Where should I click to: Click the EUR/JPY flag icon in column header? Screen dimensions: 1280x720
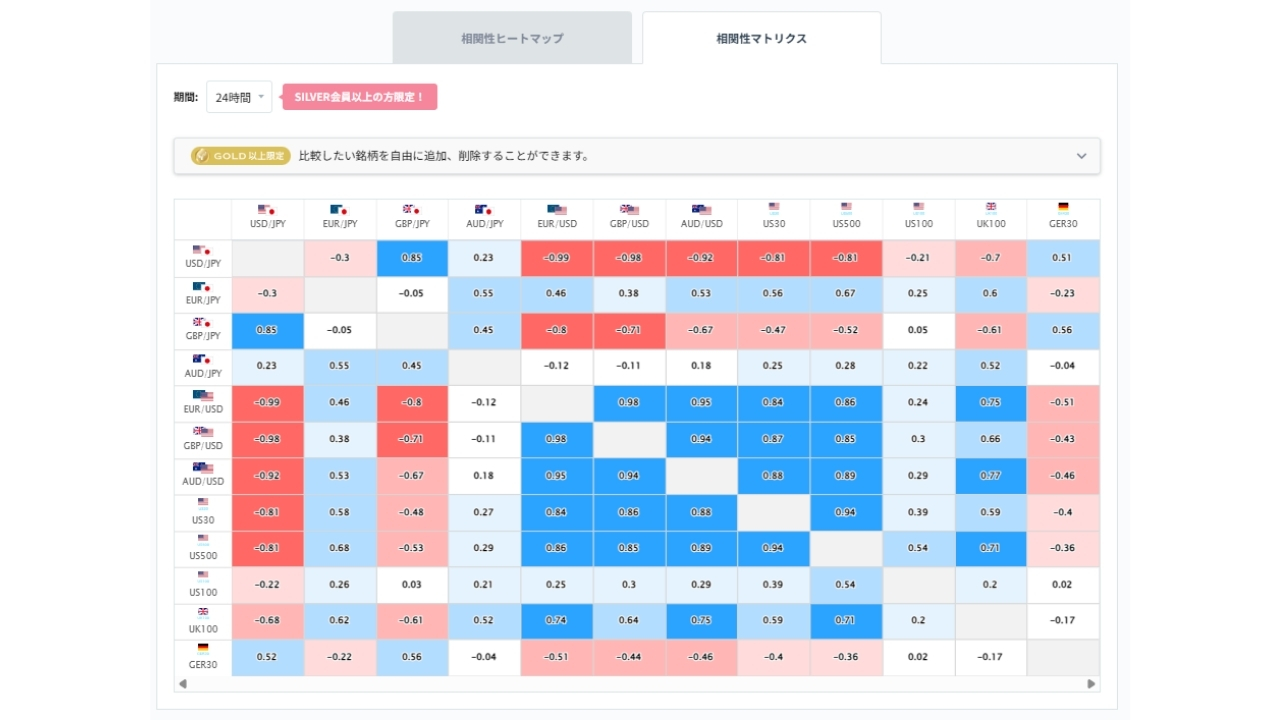pyautogui.click(x=340, y=210)
